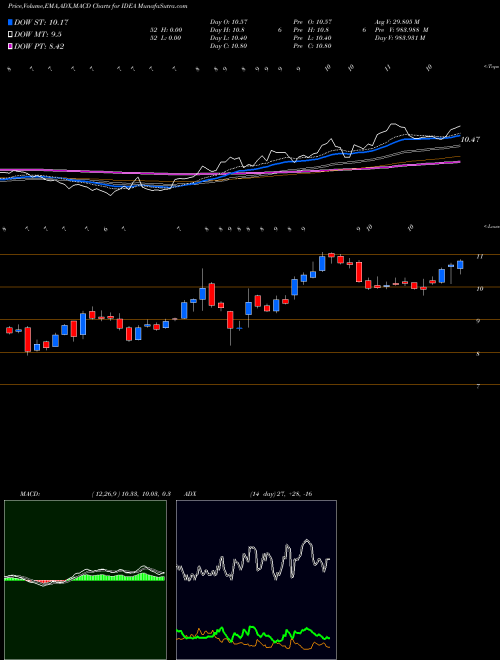Click the 'Pre H: 10.8' value

coord(311,30)
